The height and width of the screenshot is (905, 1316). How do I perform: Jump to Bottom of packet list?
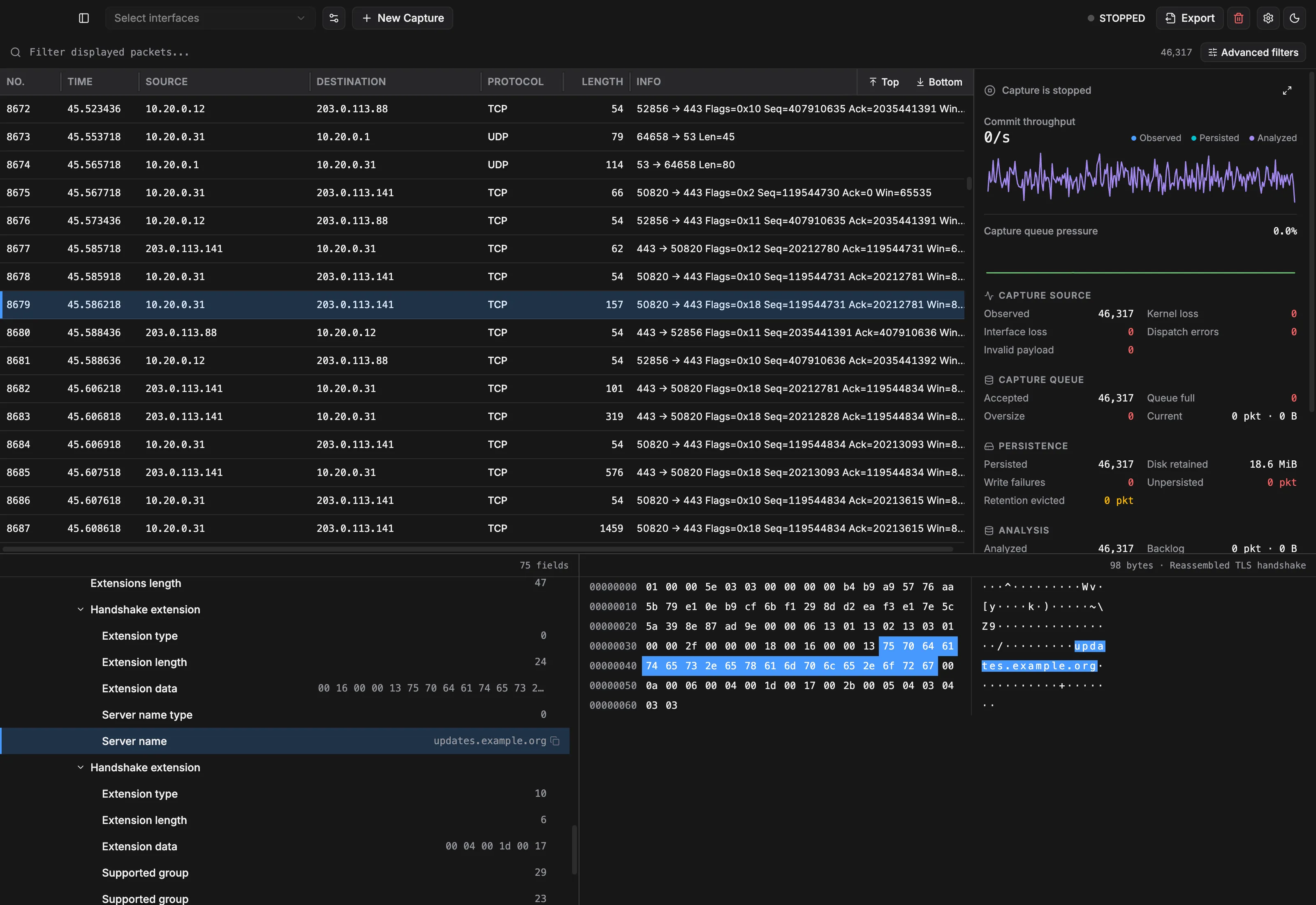(x=939, y=82)
